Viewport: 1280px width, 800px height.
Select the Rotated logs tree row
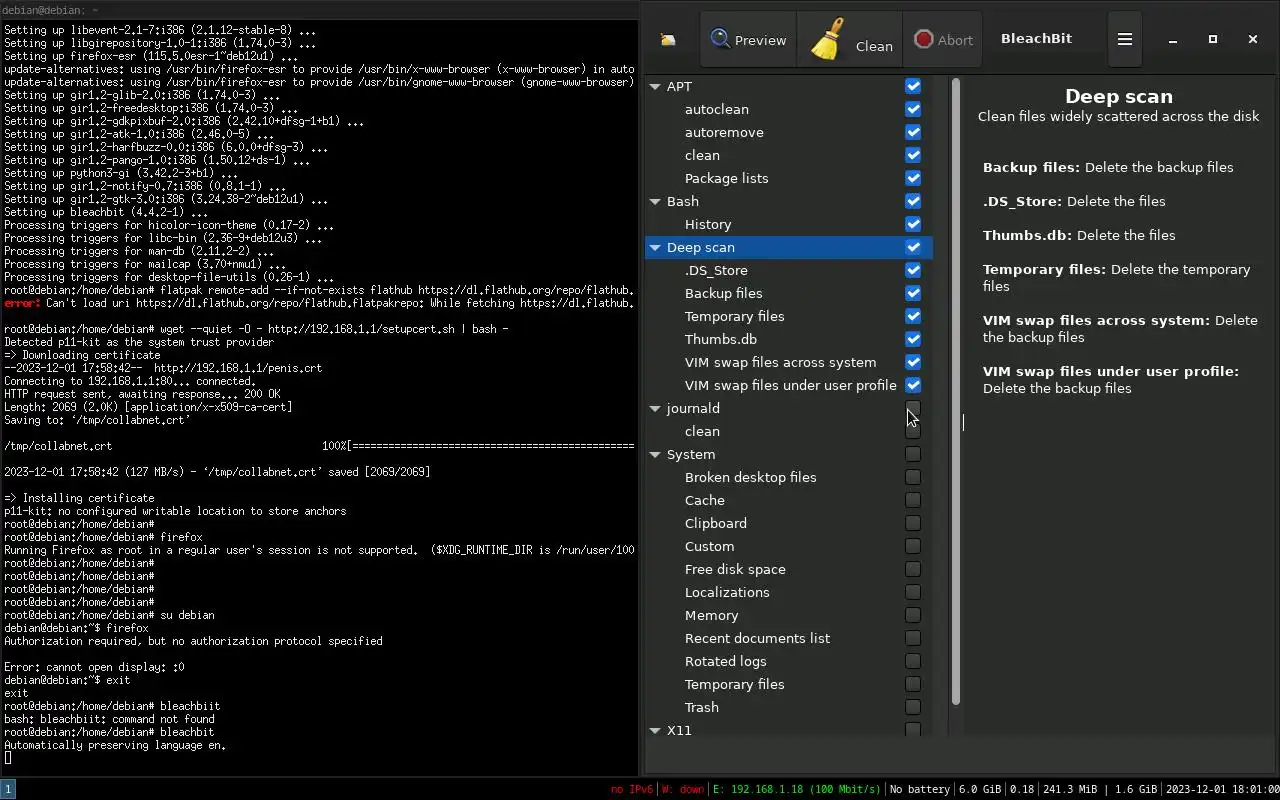click(x=789, y=661)
